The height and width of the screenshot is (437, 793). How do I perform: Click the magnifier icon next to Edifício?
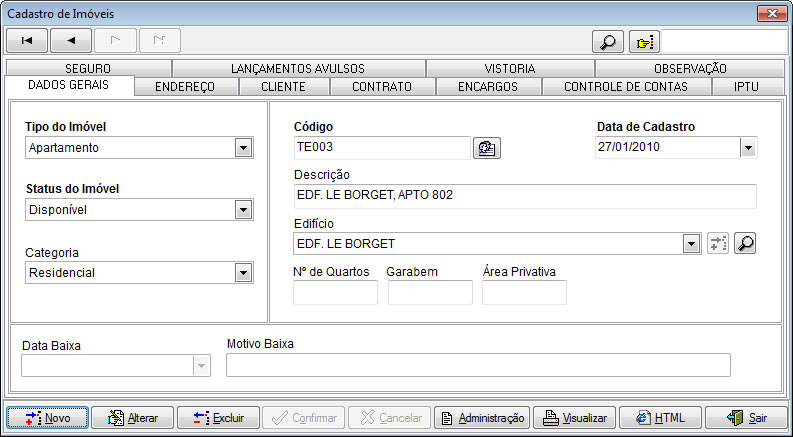[745, 243]
